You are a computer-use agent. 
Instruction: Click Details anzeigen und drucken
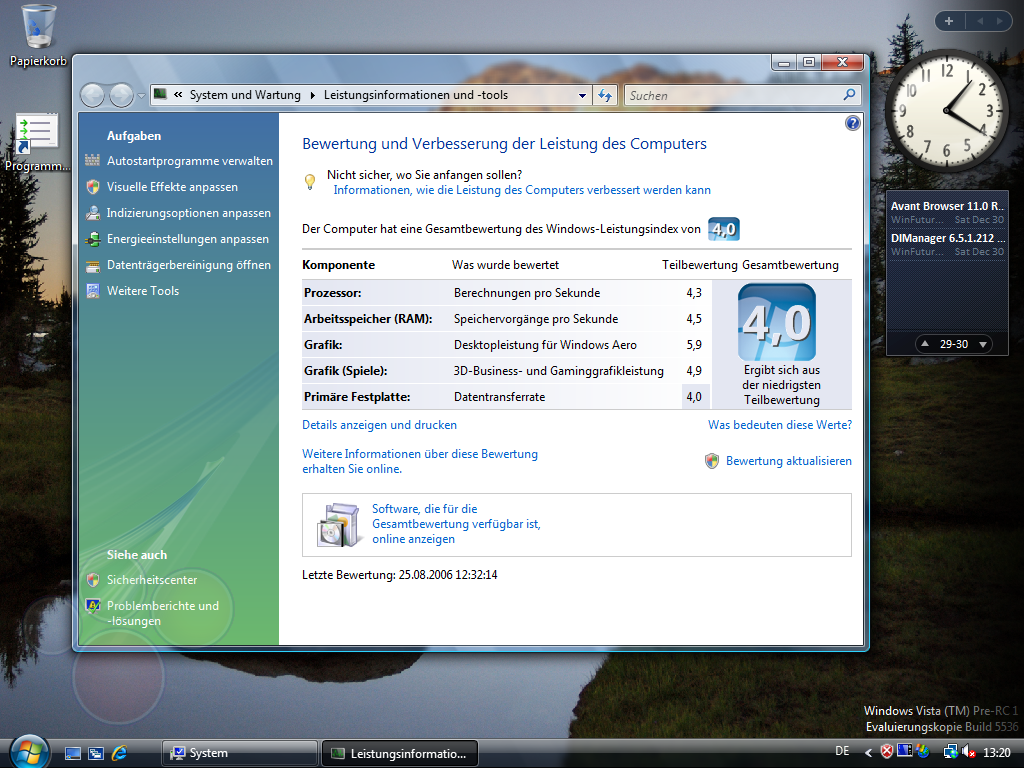click(x=379, y=425)
